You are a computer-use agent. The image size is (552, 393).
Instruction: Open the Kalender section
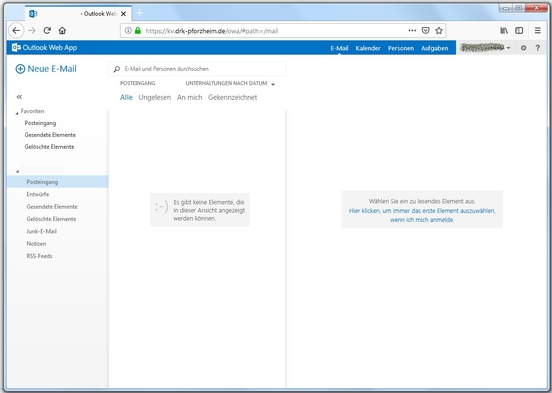pos(368,48)
